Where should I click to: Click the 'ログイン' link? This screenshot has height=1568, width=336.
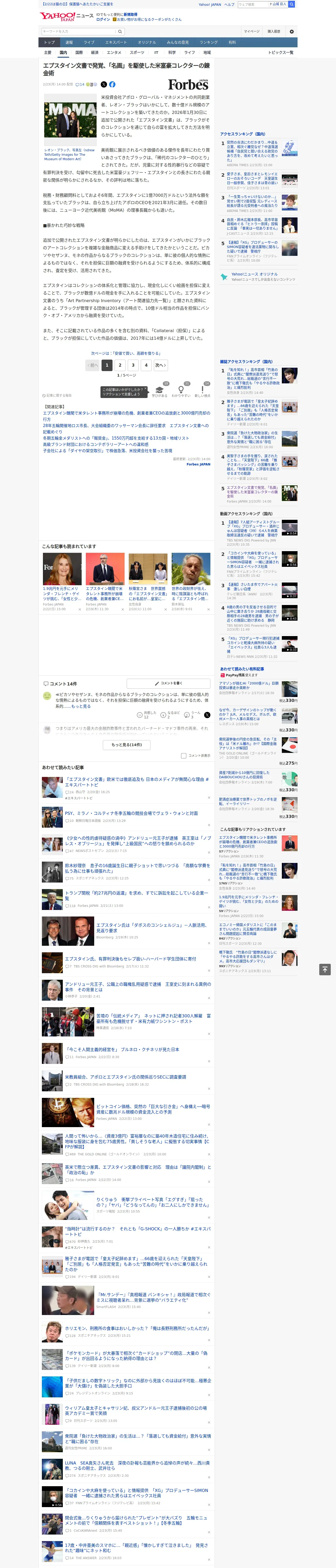click(103, 20)
